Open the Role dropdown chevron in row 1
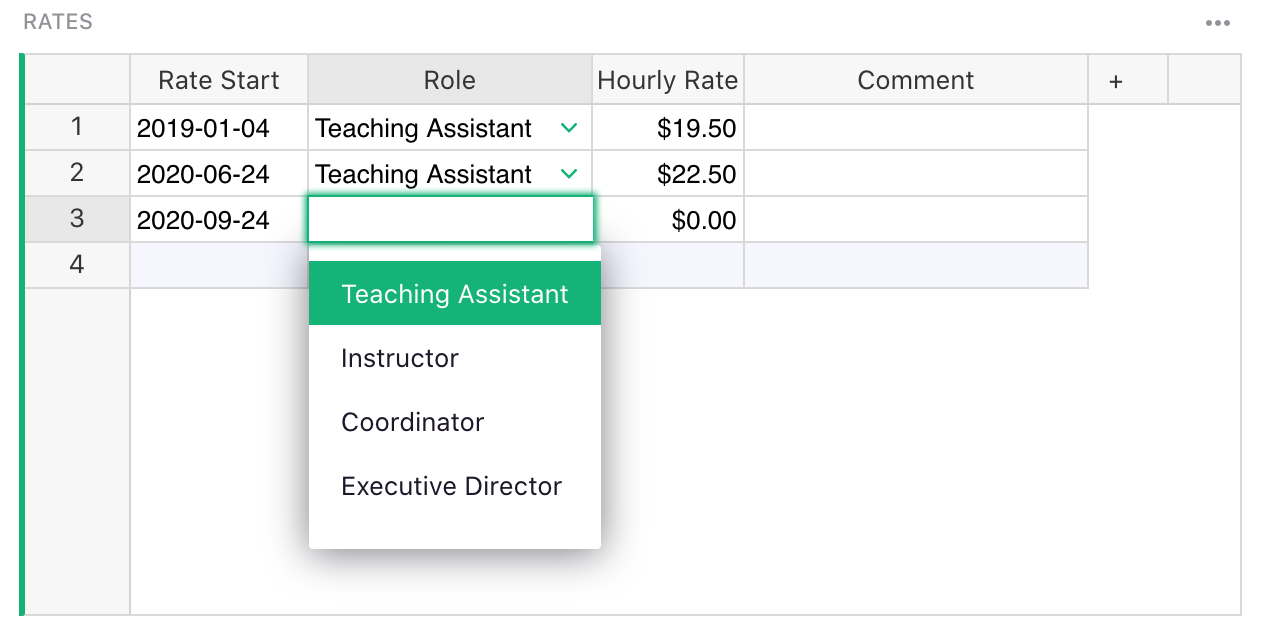Screen dimensions: 1268x632 point(568,128)
